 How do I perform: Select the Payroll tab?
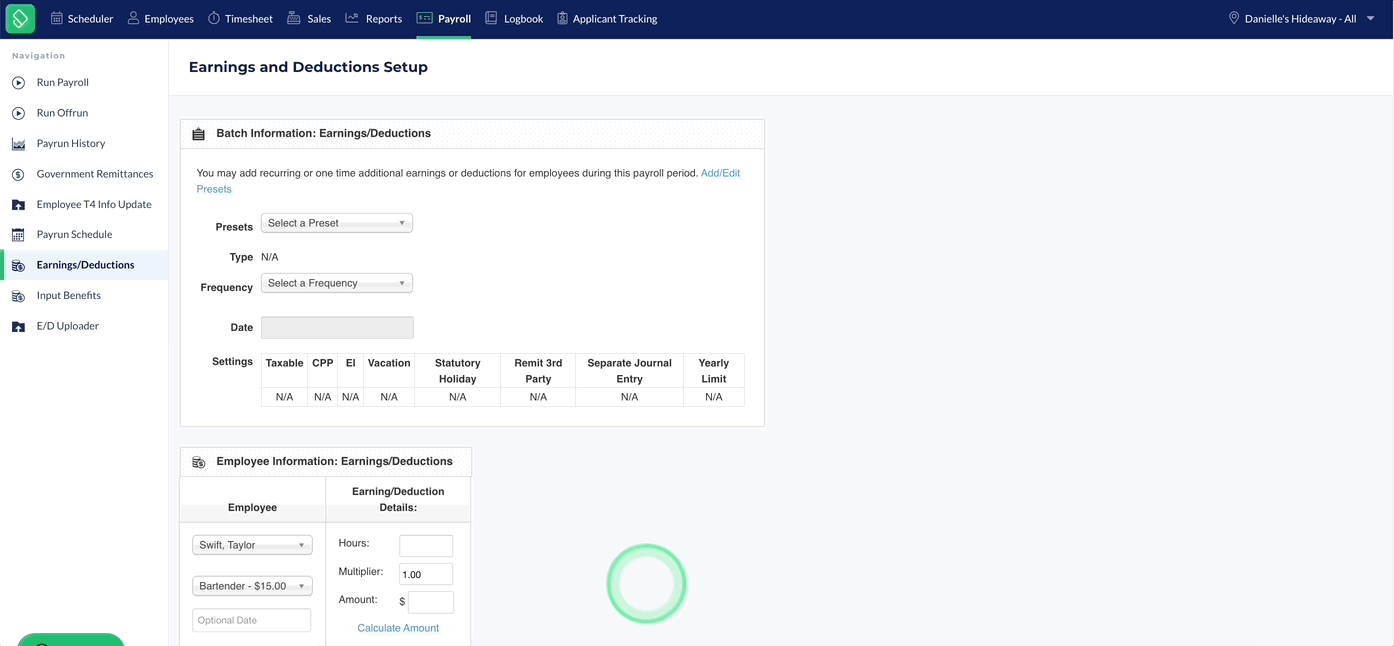[444, 19]
